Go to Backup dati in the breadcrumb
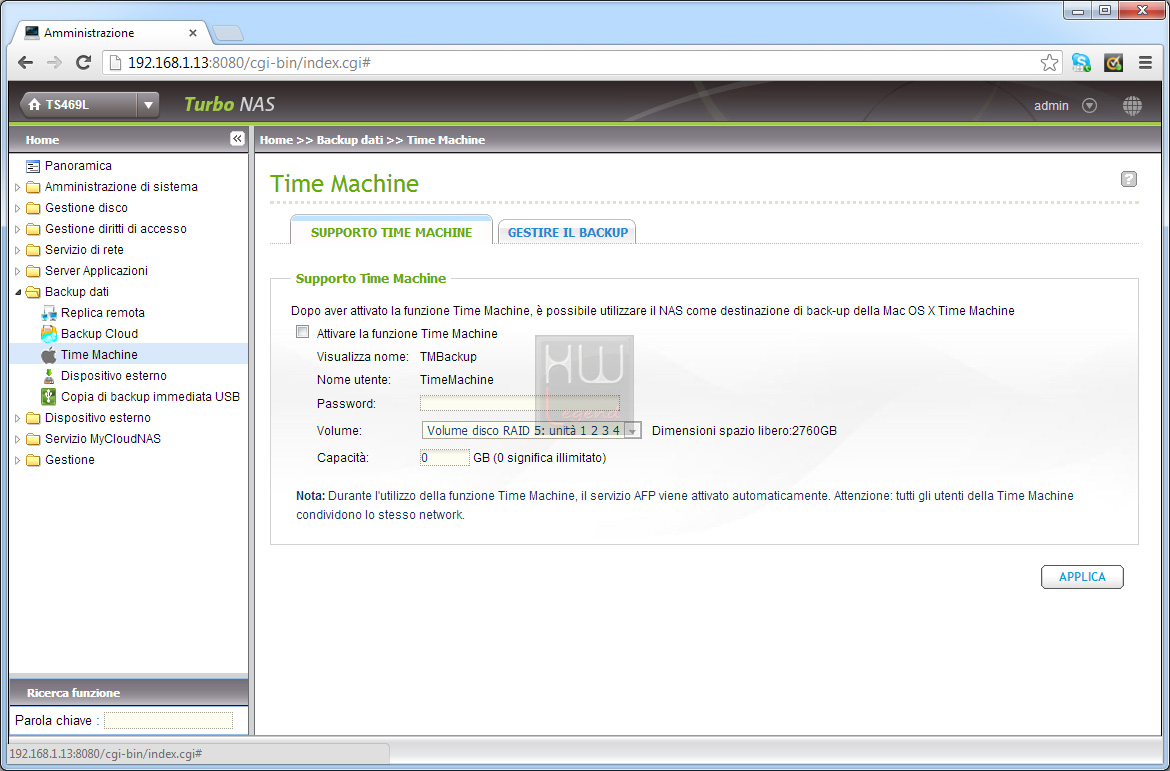The height and width of the screenshot is (771, 1170). (x=350, y=140)
